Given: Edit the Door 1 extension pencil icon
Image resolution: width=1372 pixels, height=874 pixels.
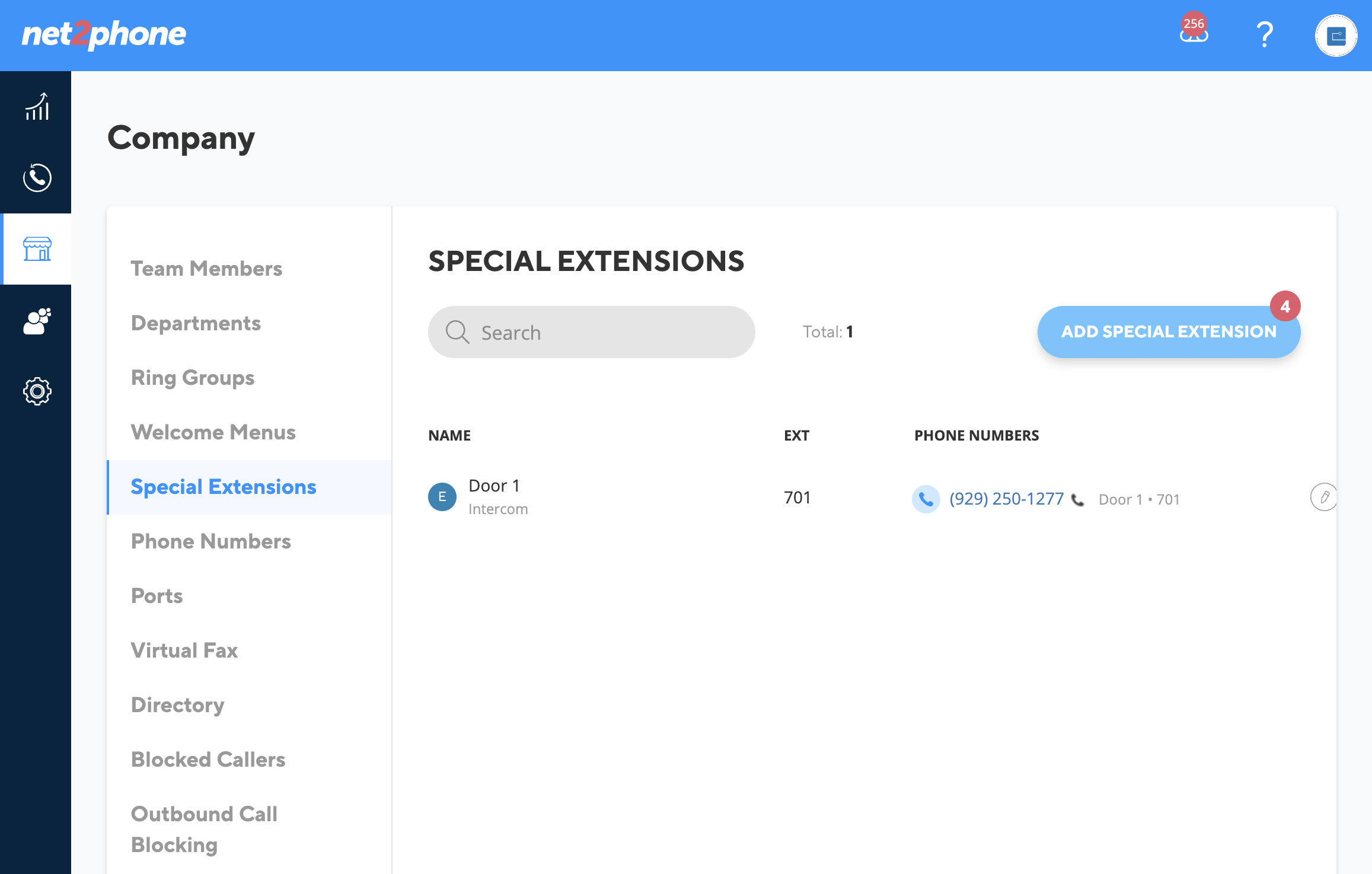Looking at the screenshot, I should pos(1324,497).
